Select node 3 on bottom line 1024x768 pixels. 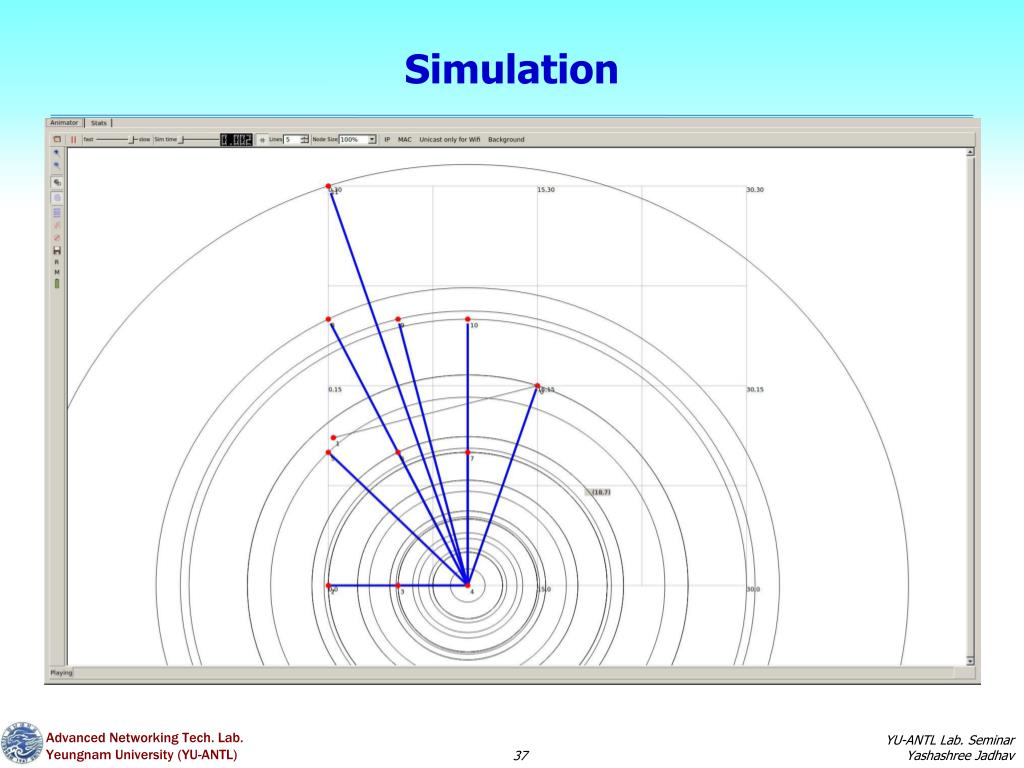[398, 585]
